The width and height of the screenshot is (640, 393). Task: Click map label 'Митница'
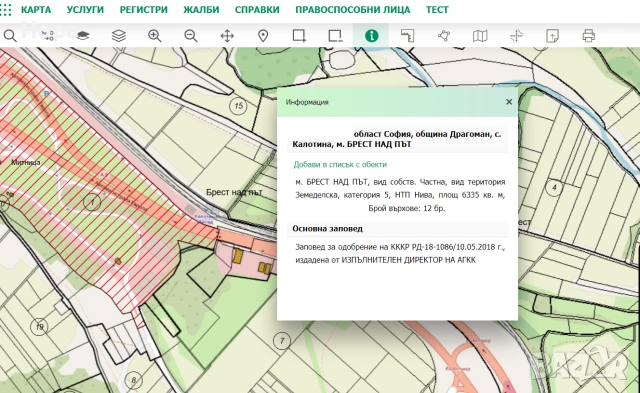coord(26,162)
